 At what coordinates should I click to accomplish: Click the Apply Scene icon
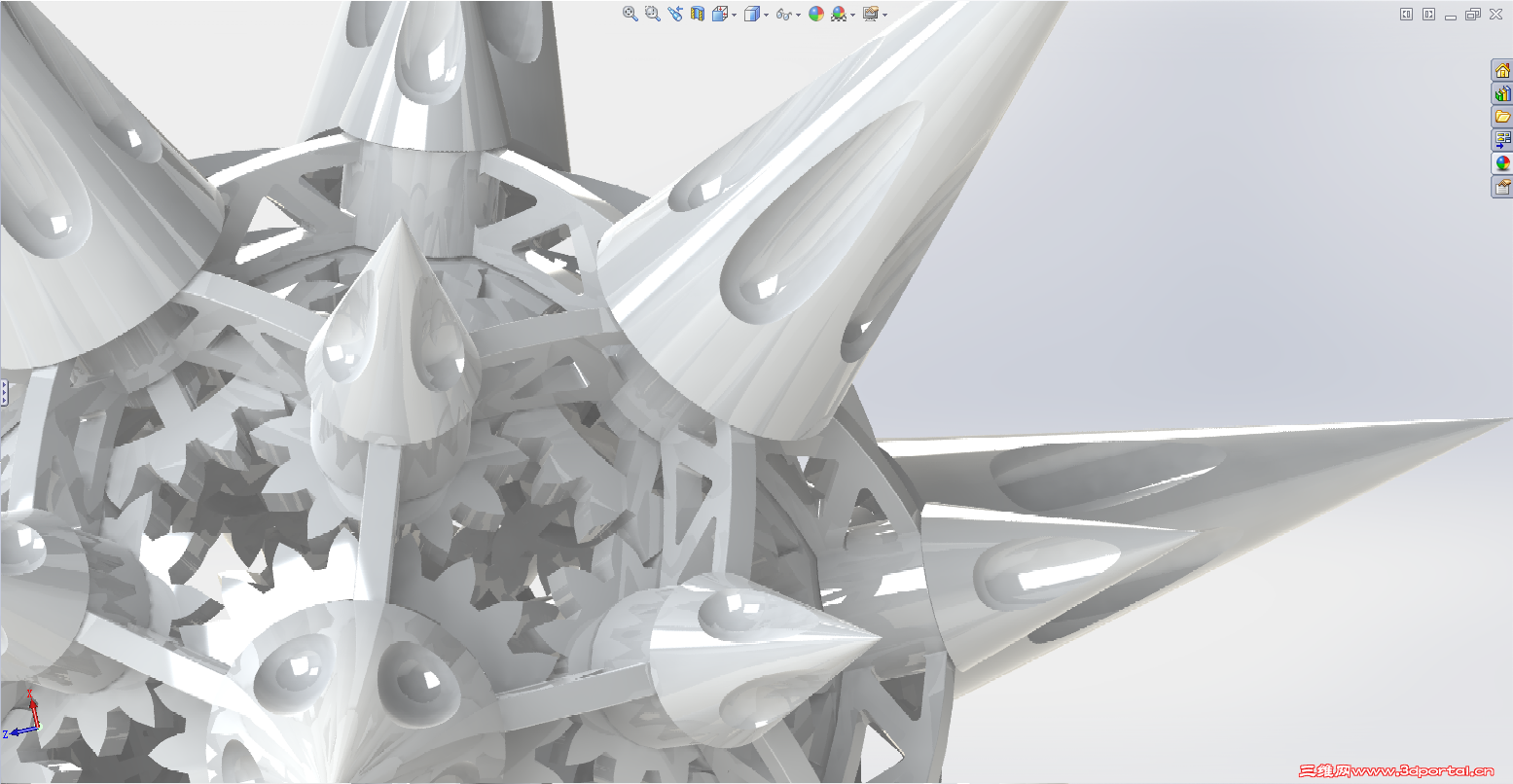point(839,14)
